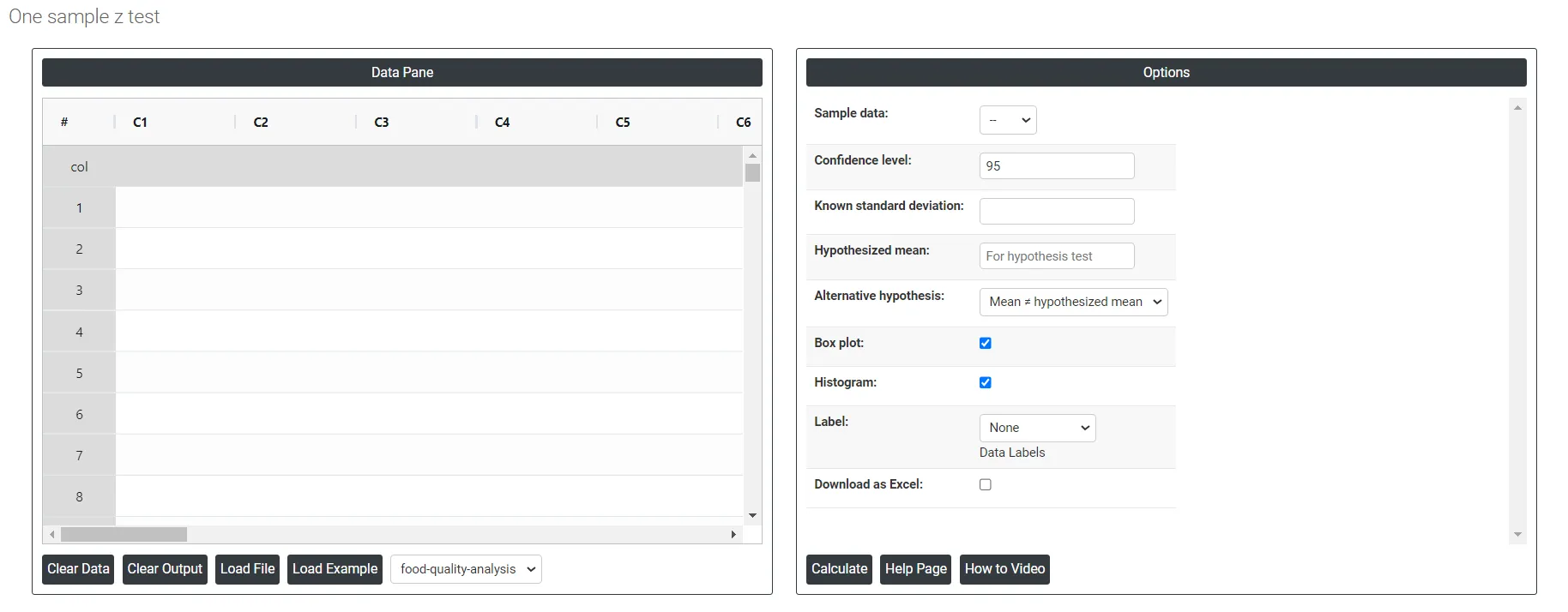Select row number 4
Viewport: 1568px width, 612px height.
click(79, 333)
